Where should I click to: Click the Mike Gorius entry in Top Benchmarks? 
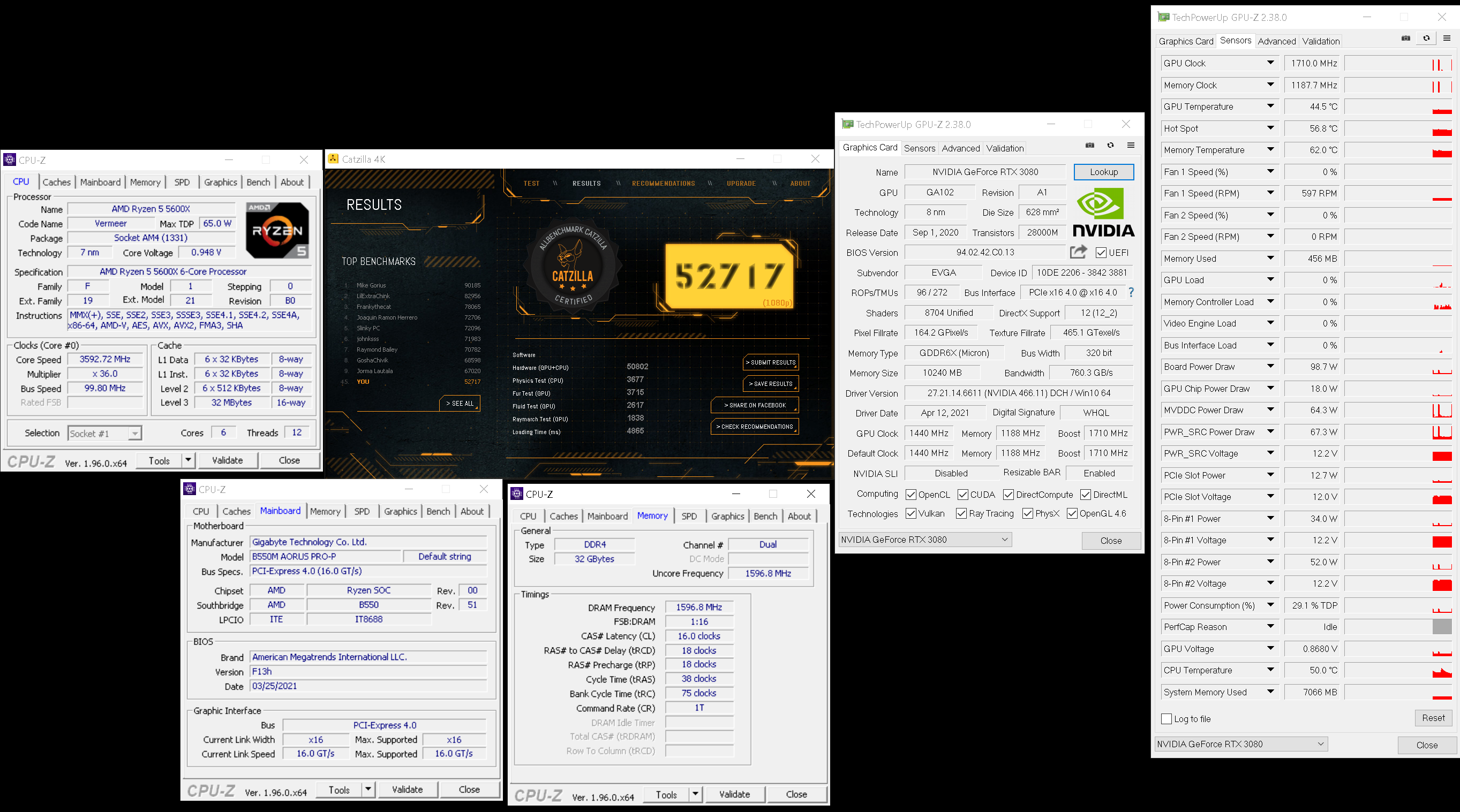click(411, 285)
